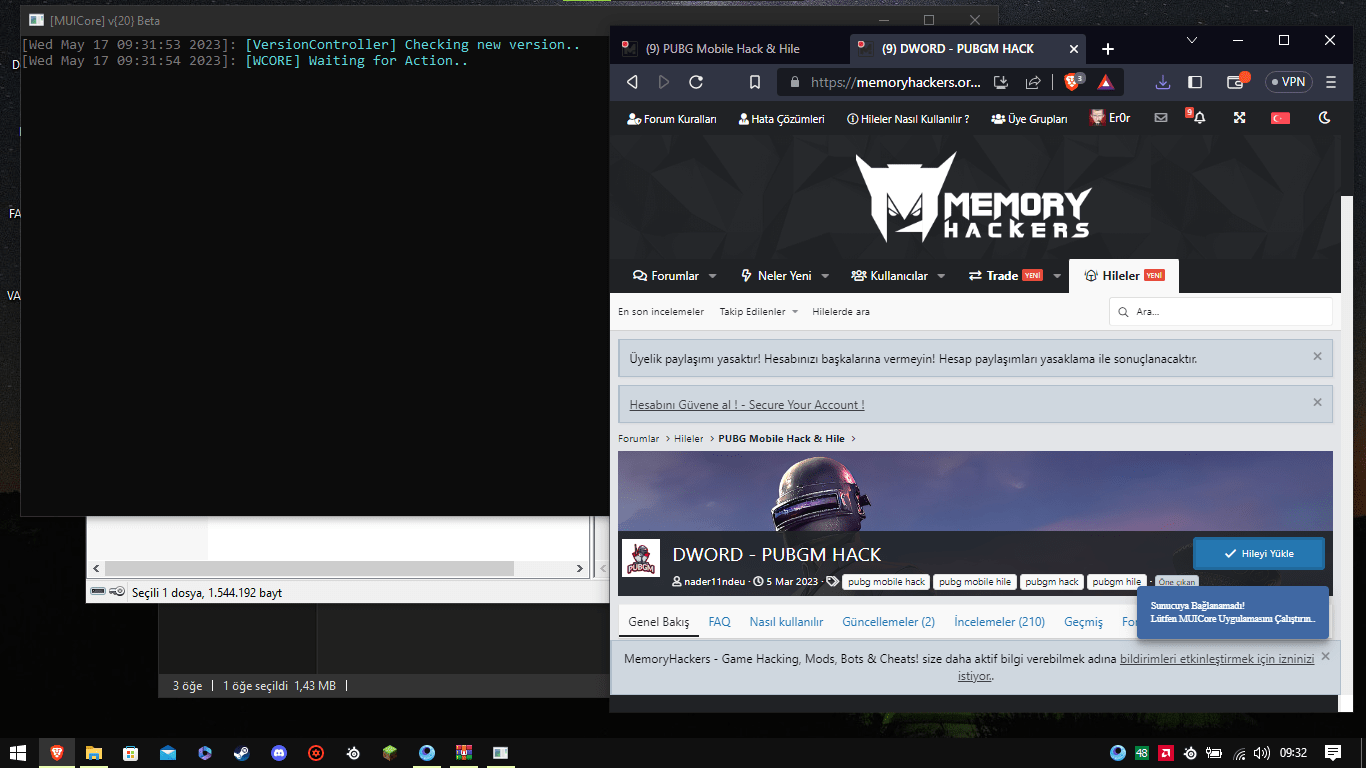The image size is (1366, 768).
Task: Open File Explorer from the taskbar
Action: coord(93,753)
